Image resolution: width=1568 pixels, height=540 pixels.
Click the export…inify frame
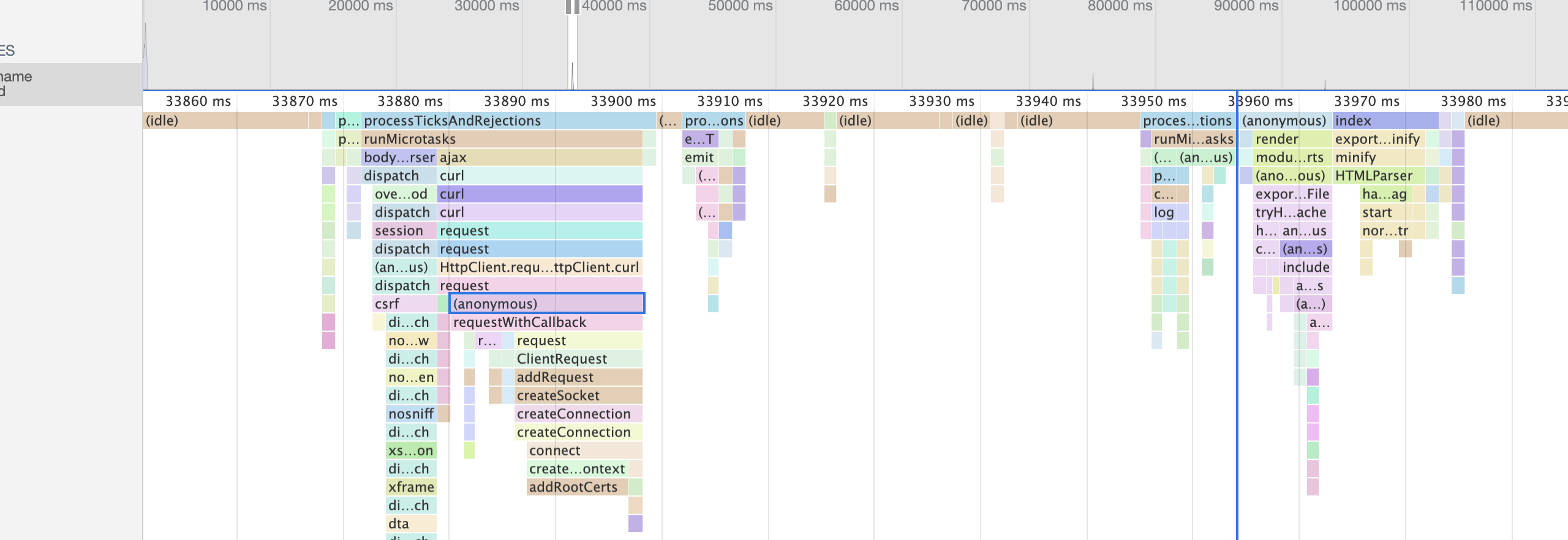[1379, 139]
